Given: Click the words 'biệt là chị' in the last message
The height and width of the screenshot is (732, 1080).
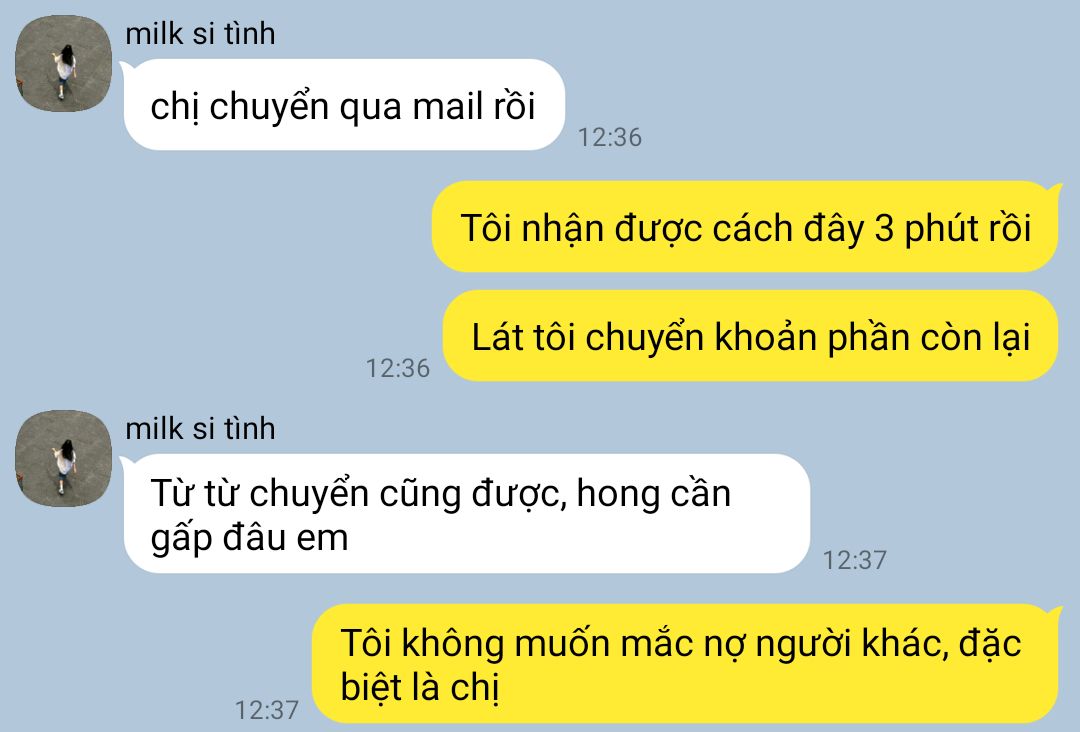Looking at the screenshot, I should [x=419, y=687].
